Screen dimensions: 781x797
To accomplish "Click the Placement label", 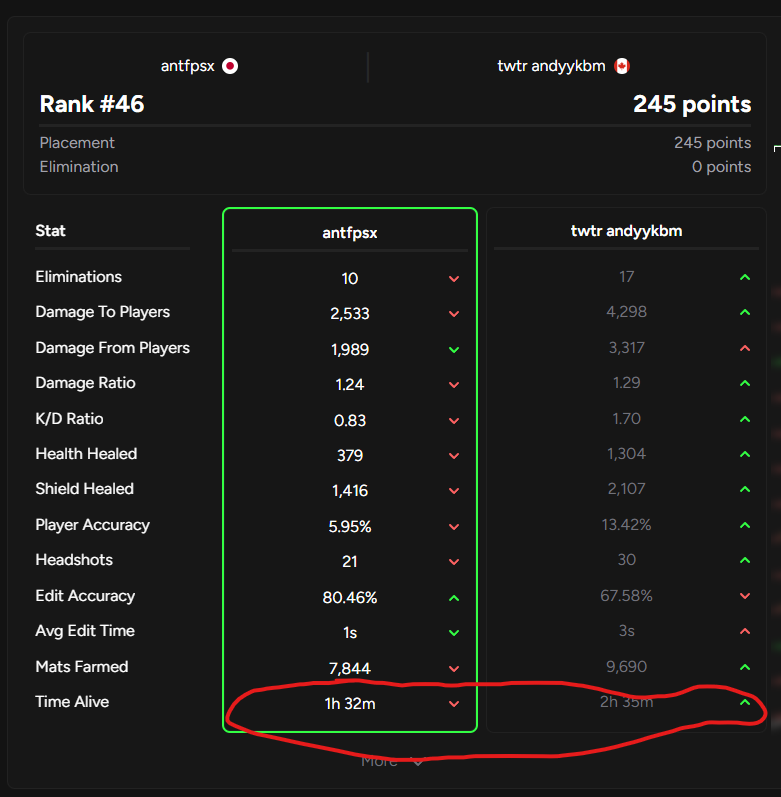I will pos(77,143).
